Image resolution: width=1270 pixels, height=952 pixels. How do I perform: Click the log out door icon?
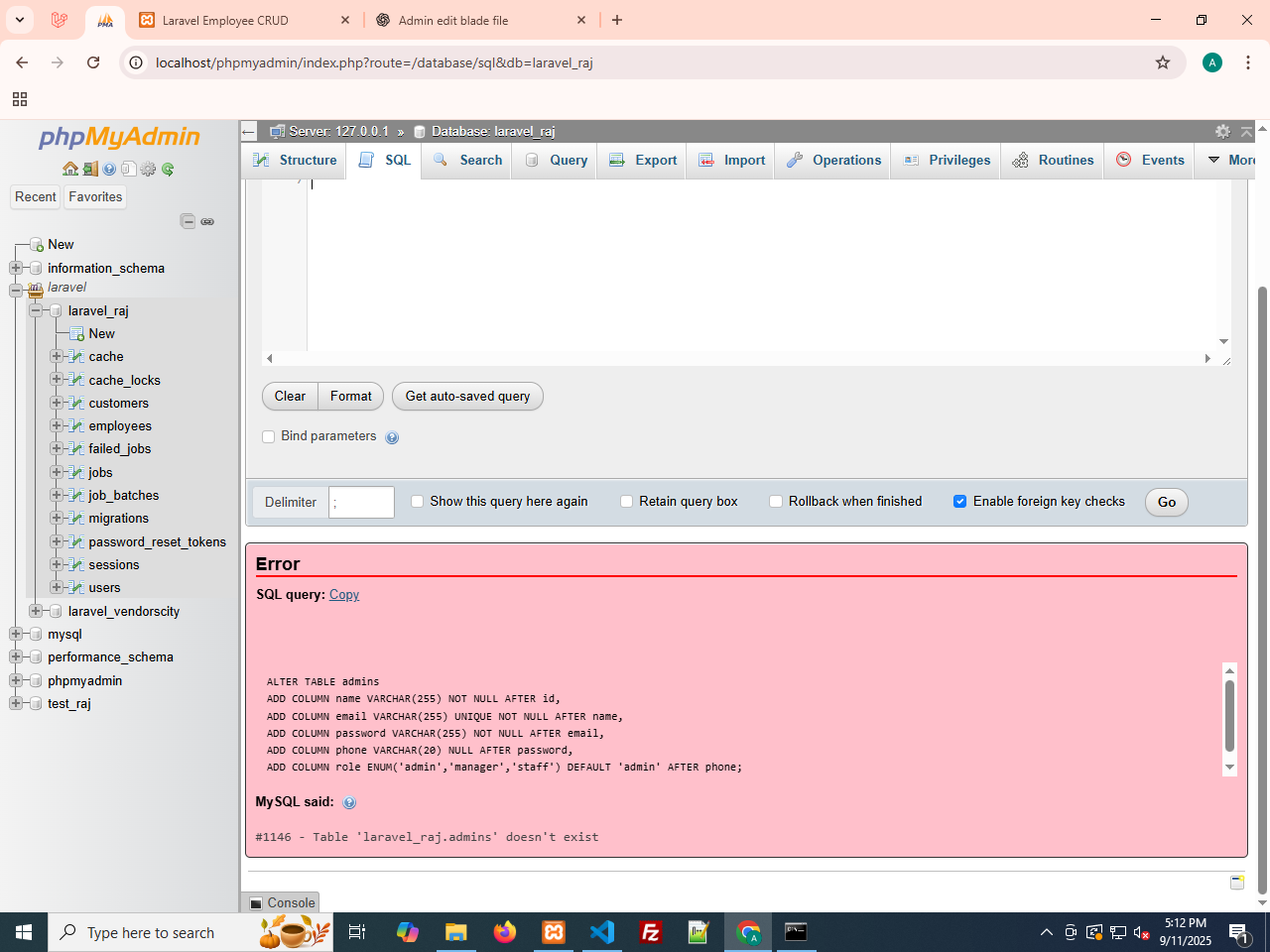click(x=89, y=170)
